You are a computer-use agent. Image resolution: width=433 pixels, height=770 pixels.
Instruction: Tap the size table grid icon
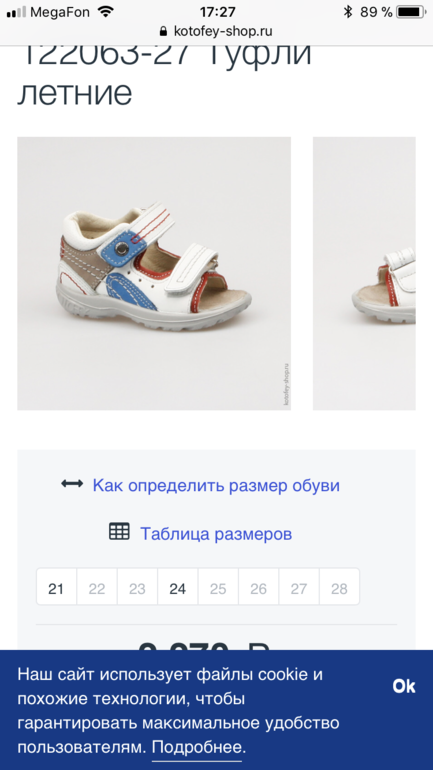pyautogui.click(x=119, y=532)
